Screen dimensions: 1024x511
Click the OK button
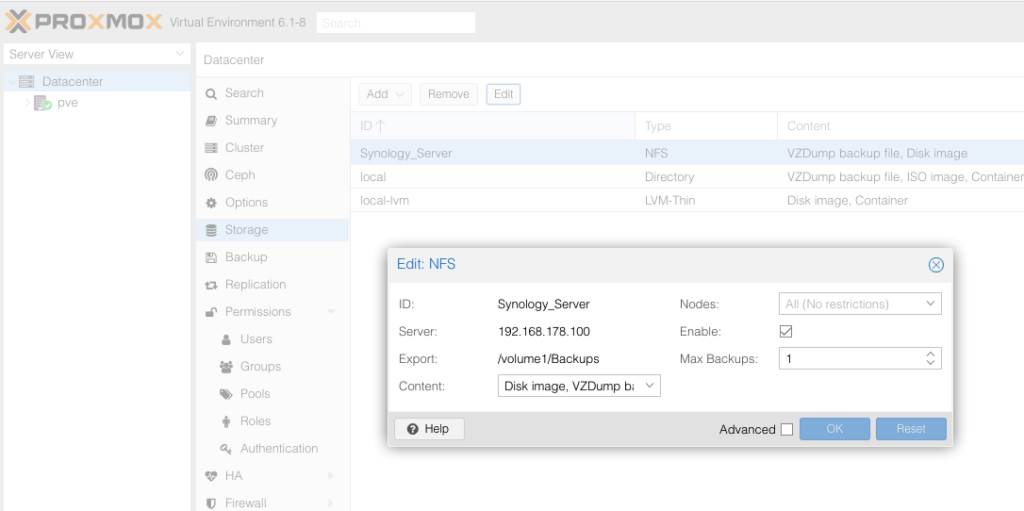coord(835,429)
